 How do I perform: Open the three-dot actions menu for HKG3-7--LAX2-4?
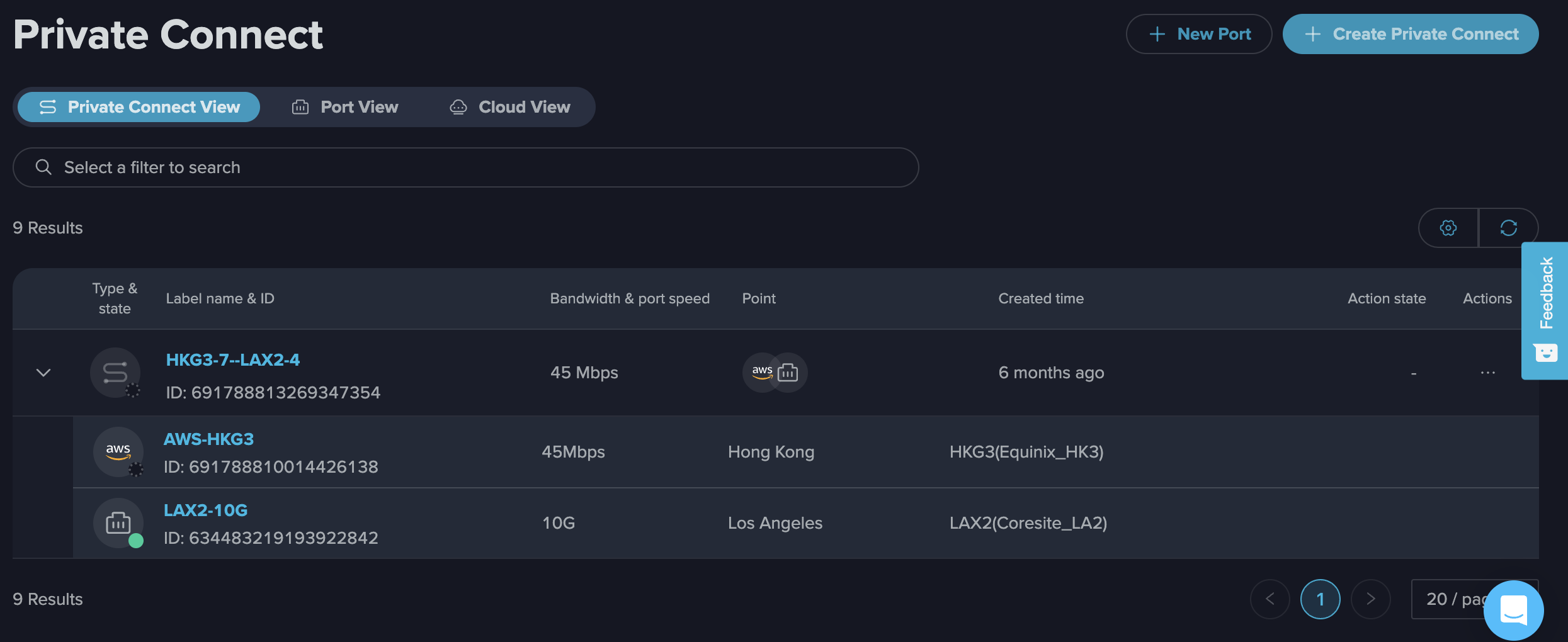(x=1487, y=373)
